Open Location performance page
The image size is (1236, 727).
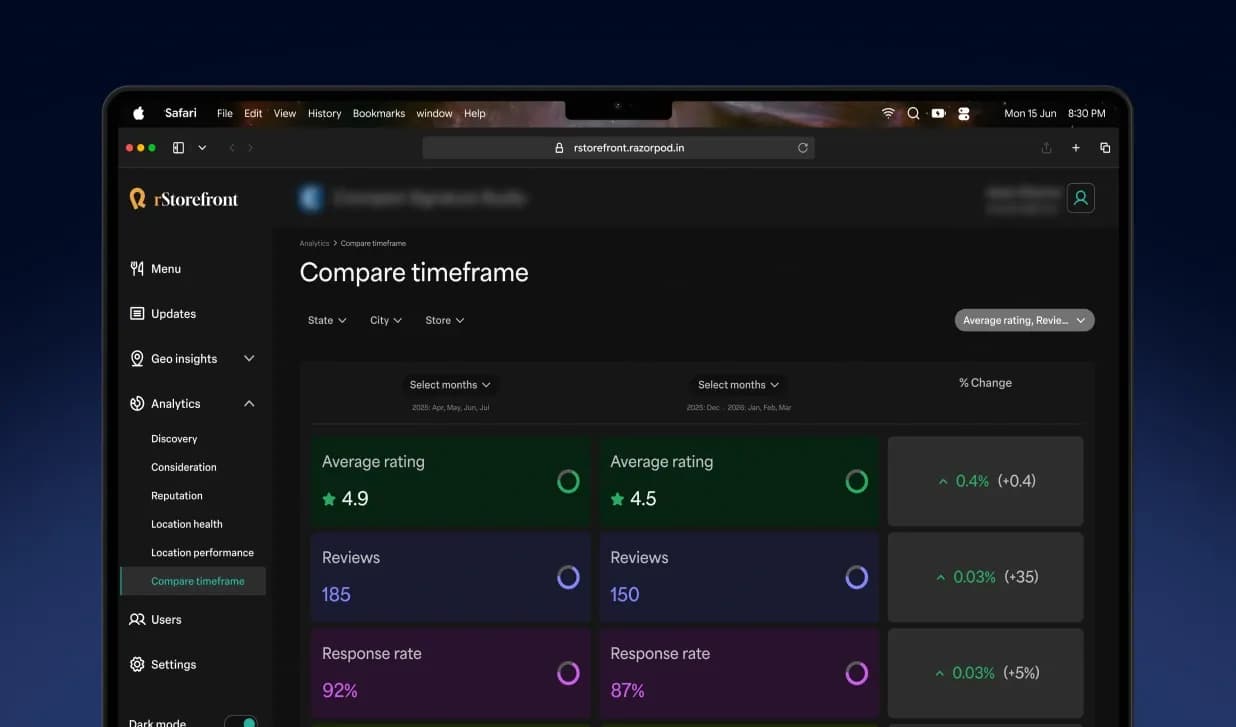coord(202,553)
